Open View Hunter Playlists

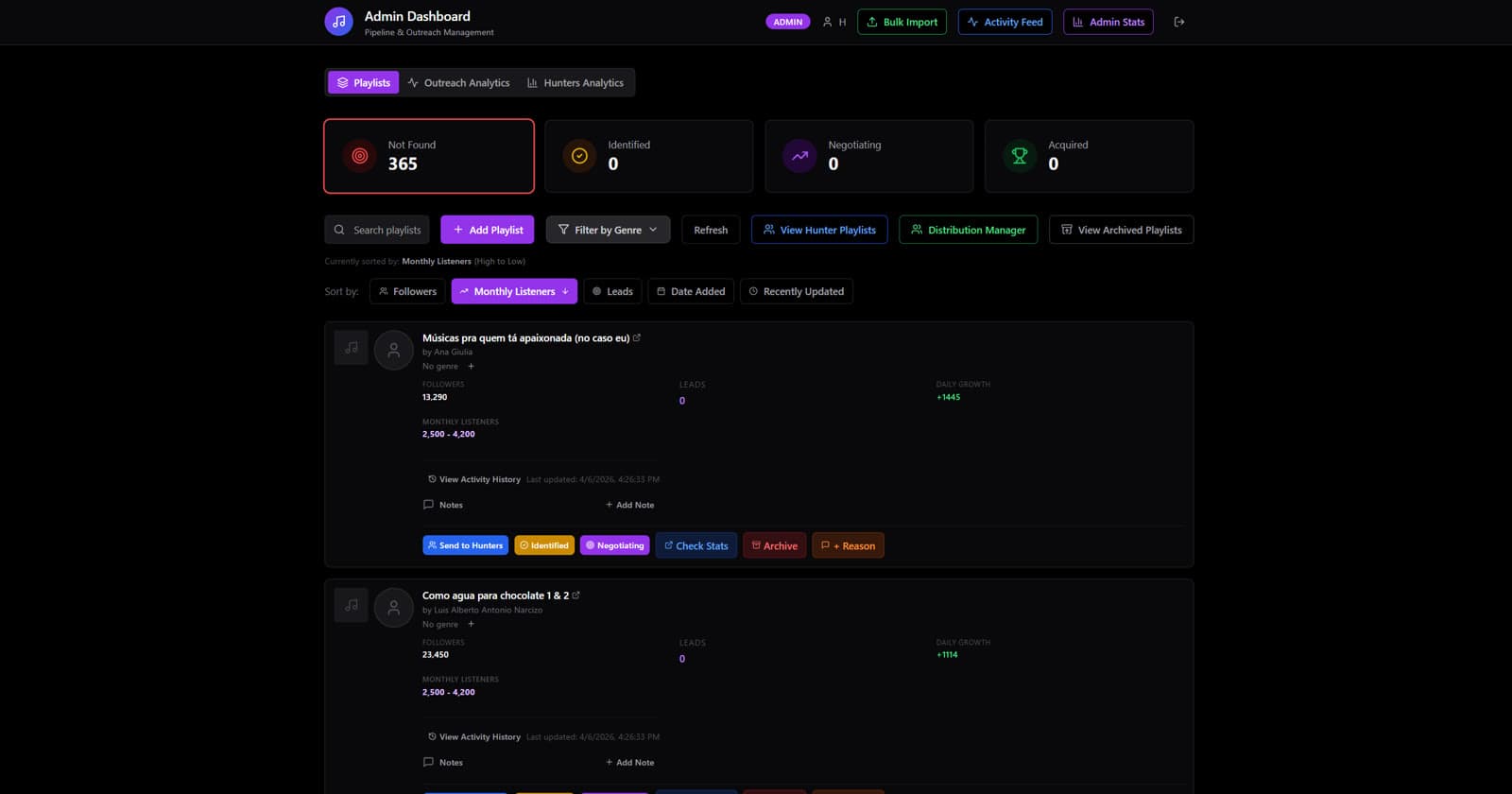pos(819,230)
